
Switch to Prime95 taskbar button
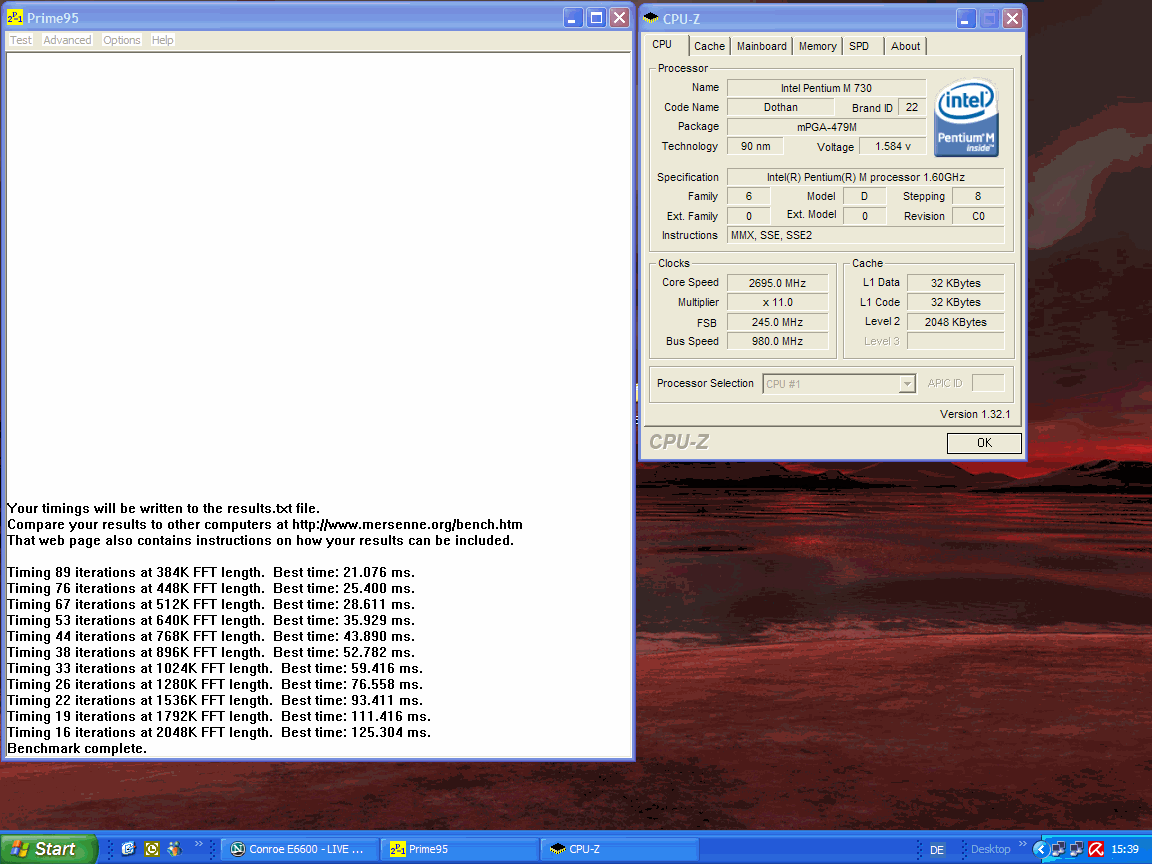pos(459,849)
